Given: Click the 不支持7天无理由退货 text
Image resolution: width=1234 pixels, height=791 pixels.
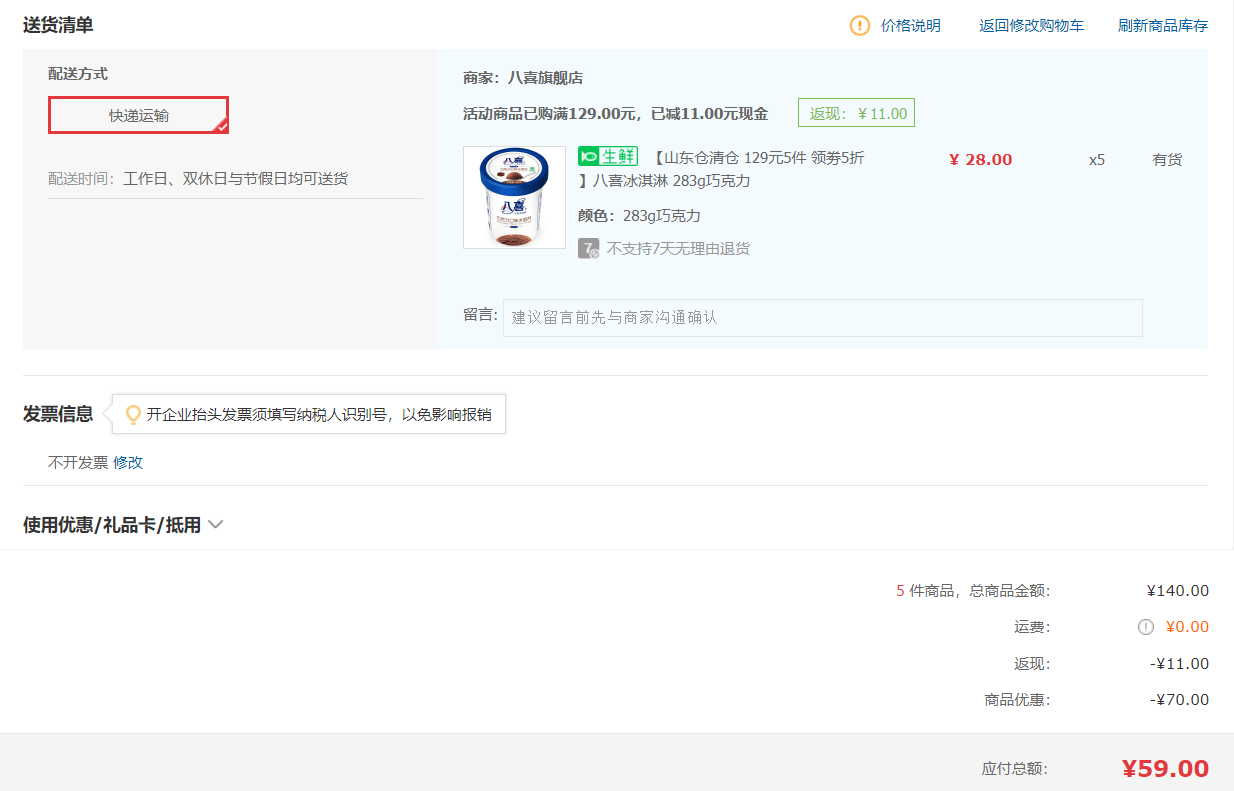Looking at the screenshot, I should click(678, 248).
